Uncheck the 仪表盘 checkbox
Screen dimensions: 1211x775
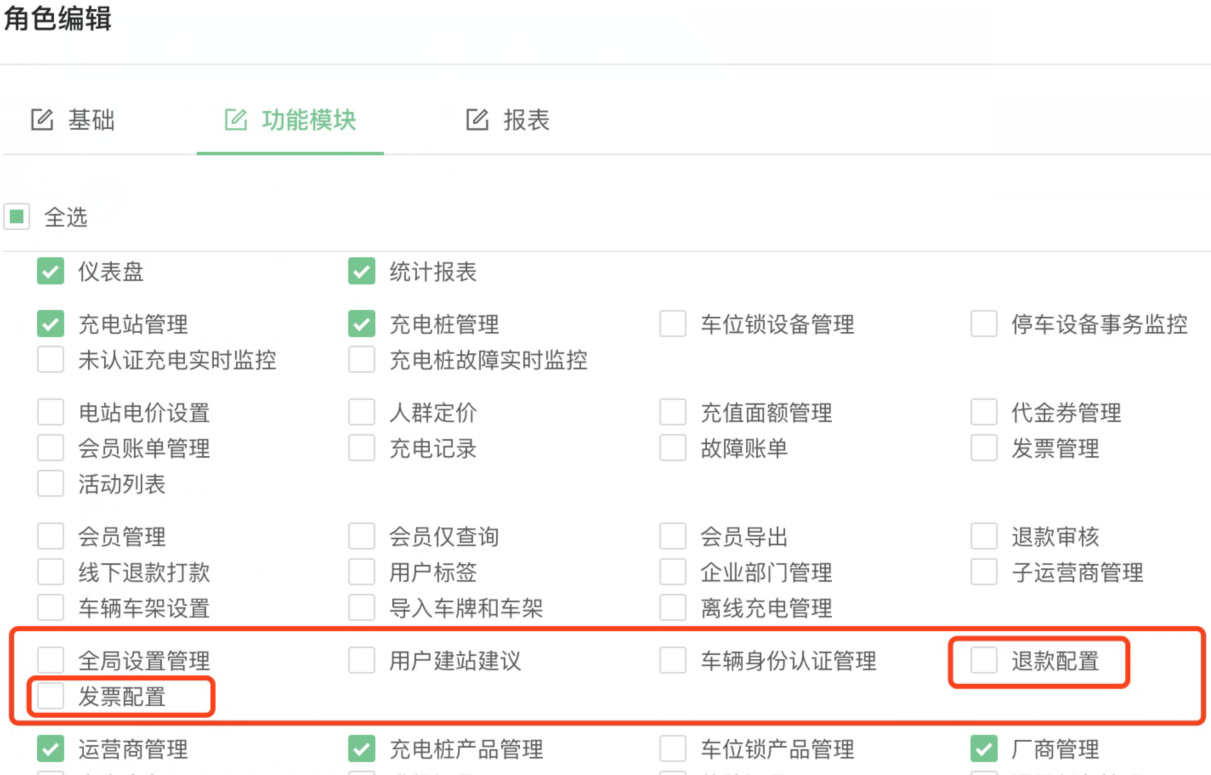coord(50,271)
